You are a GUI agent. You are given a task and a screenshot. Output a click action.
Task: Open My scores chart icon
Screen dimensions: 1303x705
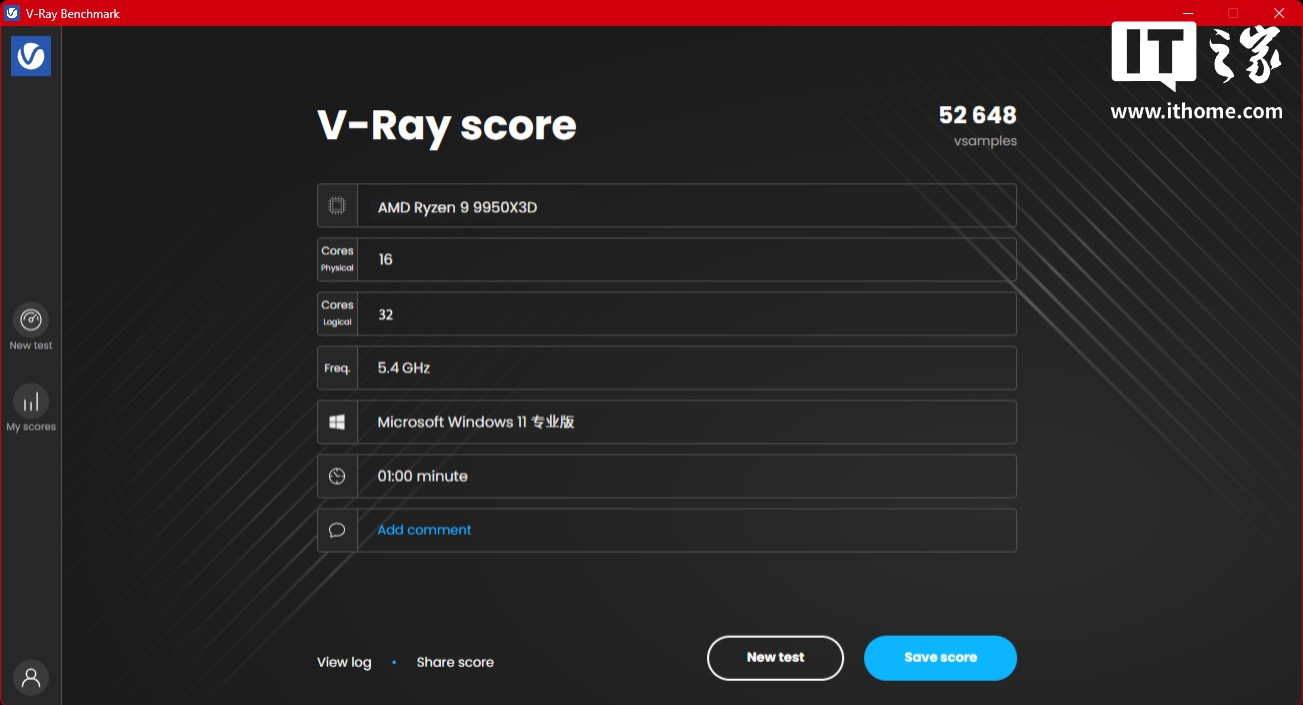point(31,401)
